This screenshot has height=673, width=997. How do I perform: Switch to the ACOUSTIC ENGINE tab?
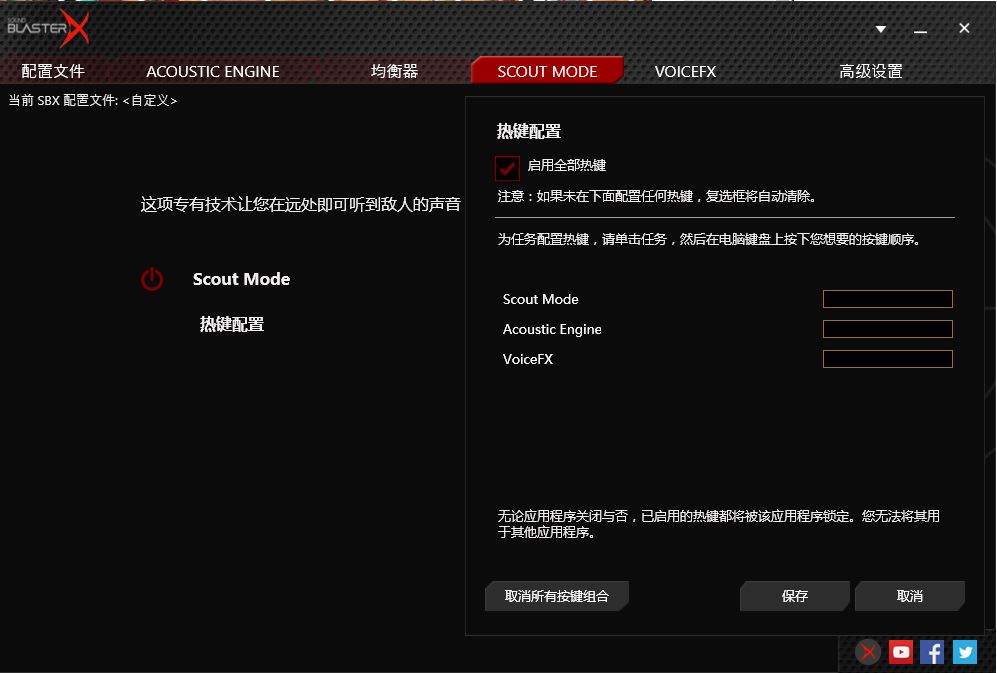[x=213, y=71]
